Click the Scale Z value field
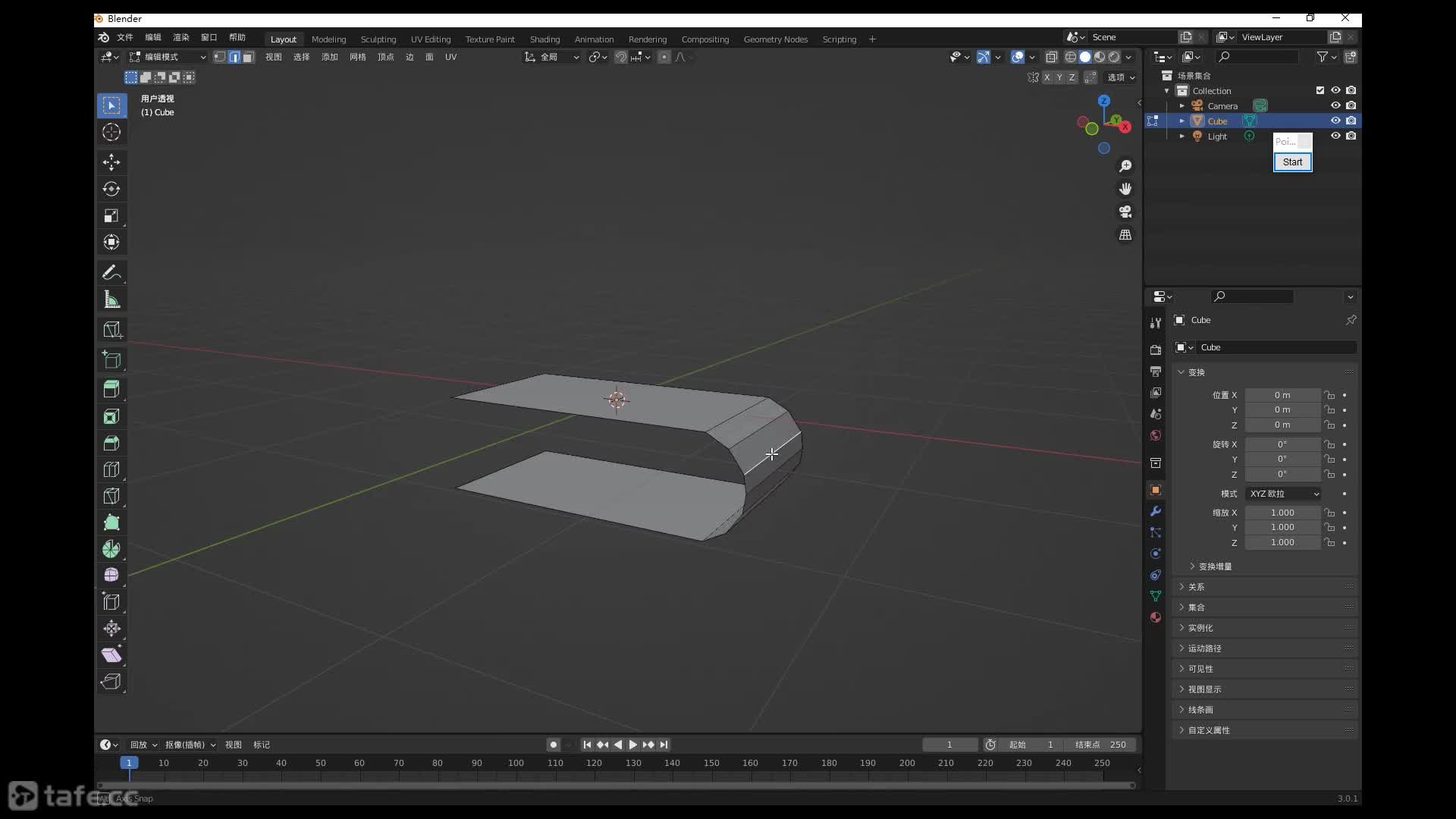Viewport: 1456px width, 819px height. coord(1282,542)
